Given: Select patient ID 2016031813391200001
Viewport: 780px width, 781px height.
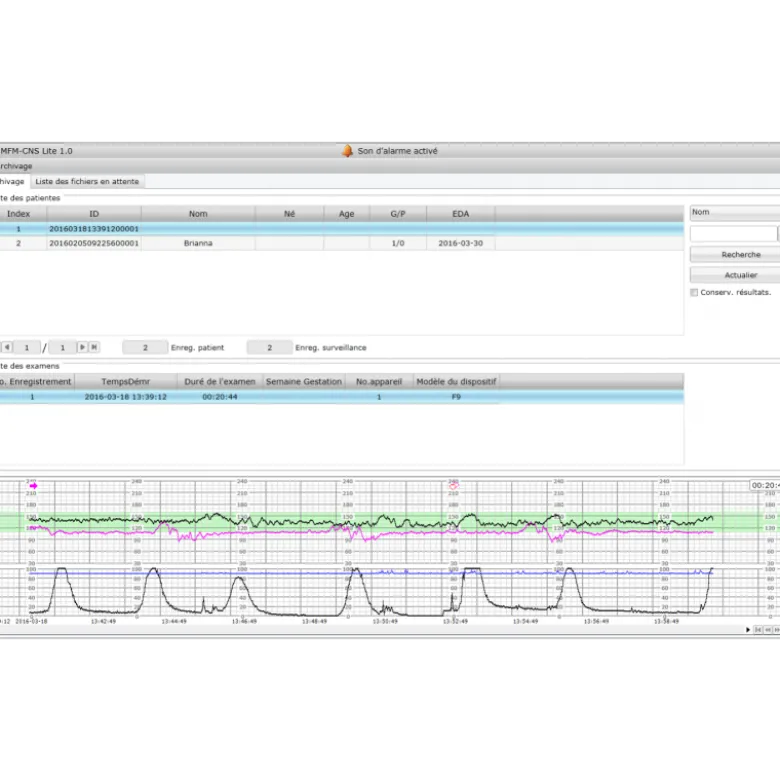Looking at the screenshot, I should pos(94,229).
